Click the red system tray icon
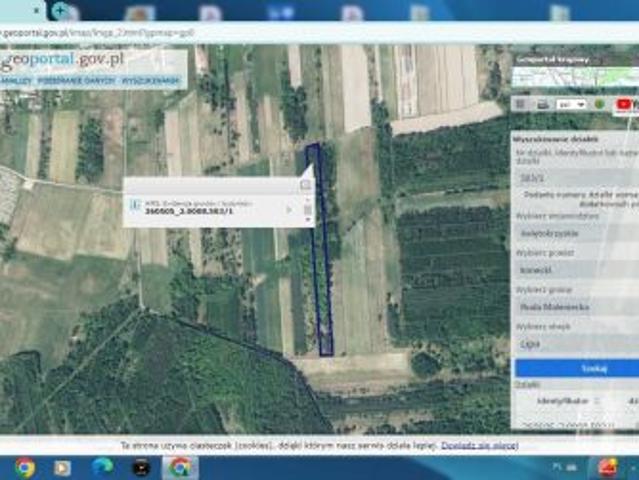Screen dimensions: 639x480 click(607, 467)
